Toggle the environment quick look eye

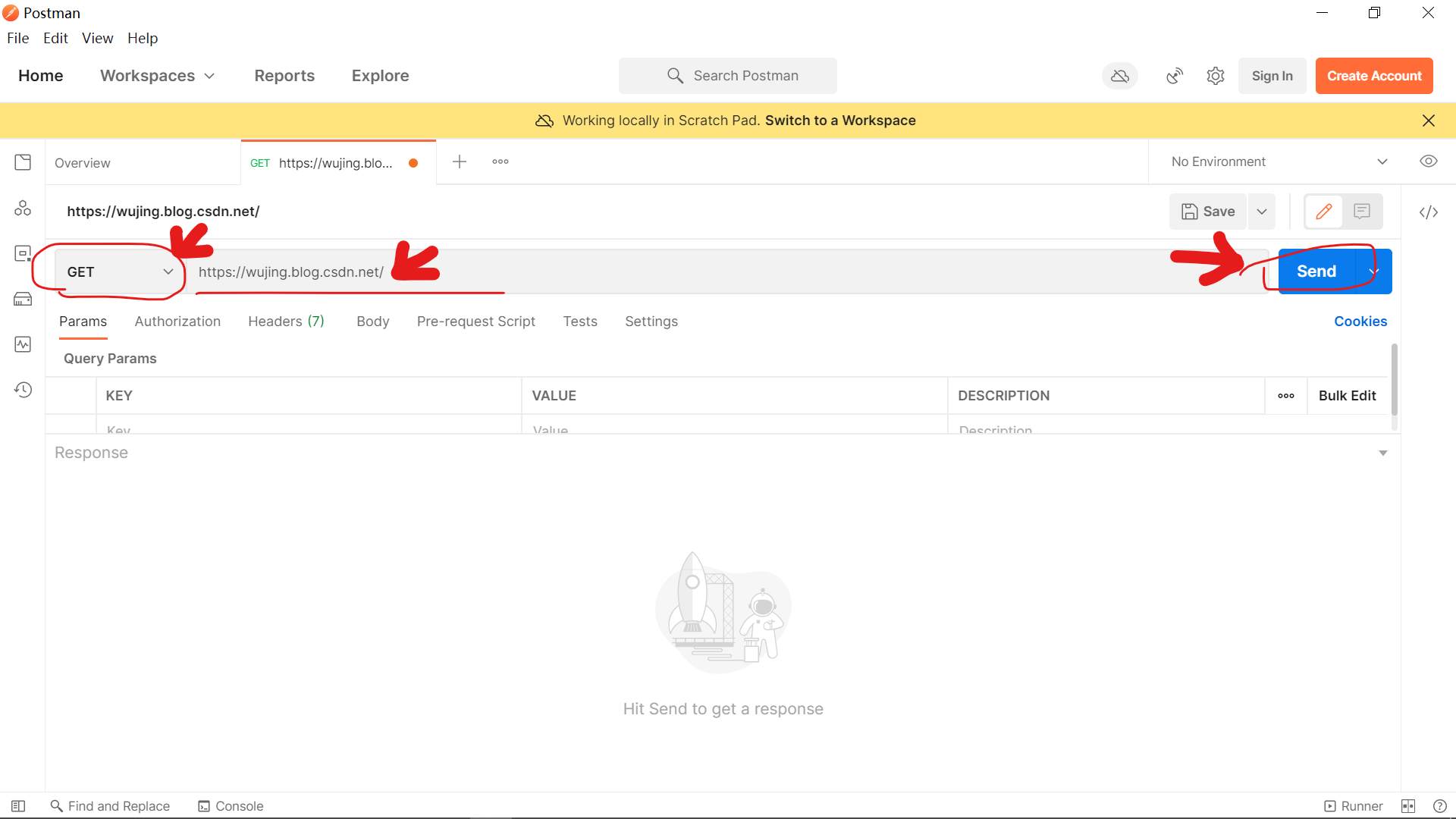pyautogui.click(x=1429, y=161)
